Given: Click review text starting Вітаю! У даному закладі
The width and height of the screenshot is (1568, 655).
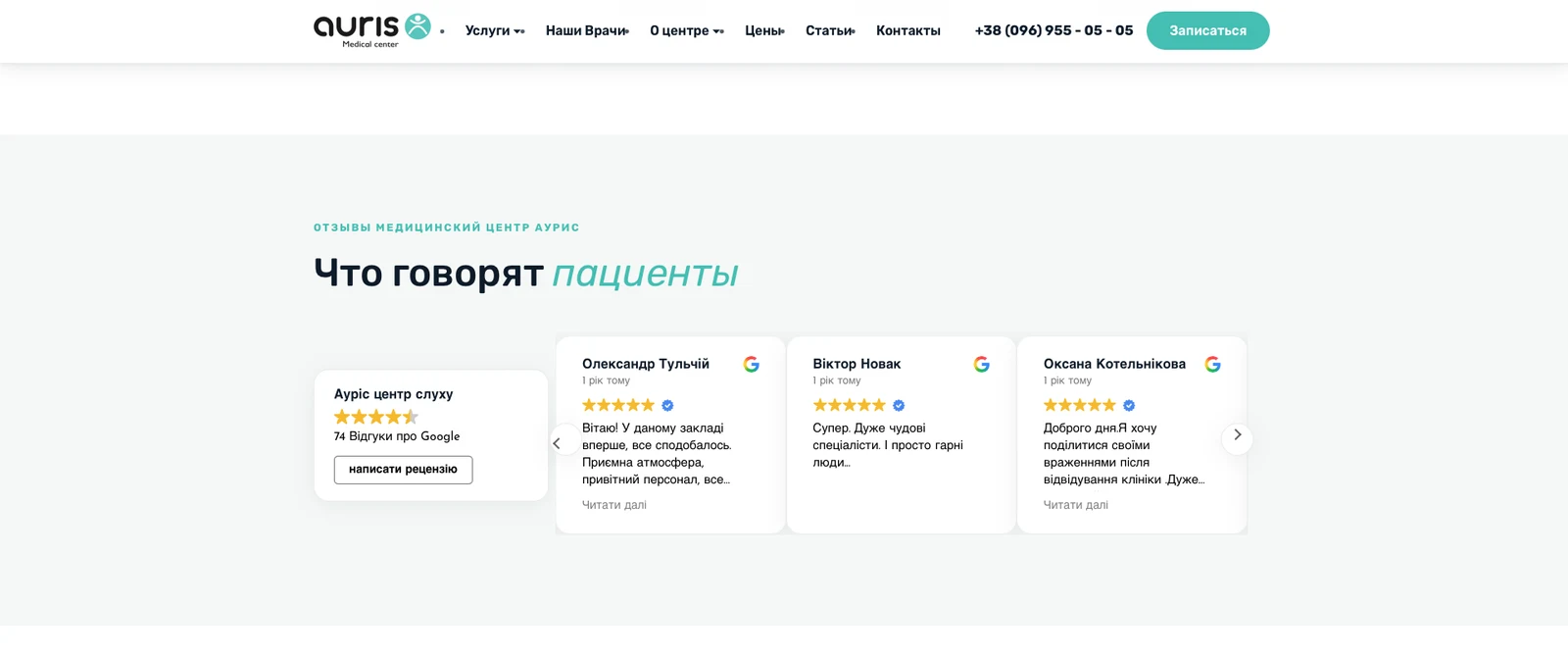Looking at the screenshot, I should point(657,454).
